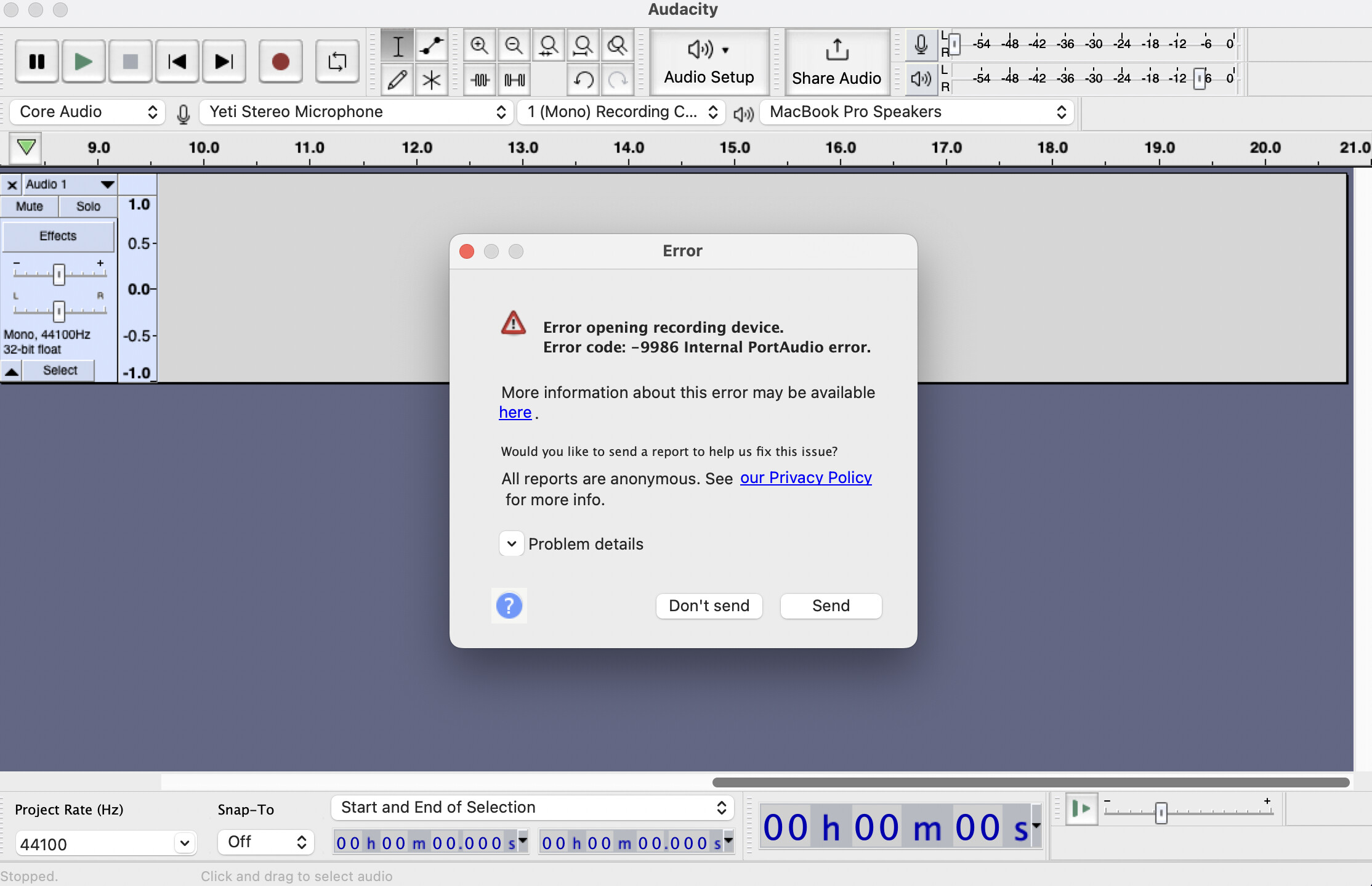Open 'our Privacy Policy' link

point(805,478)
